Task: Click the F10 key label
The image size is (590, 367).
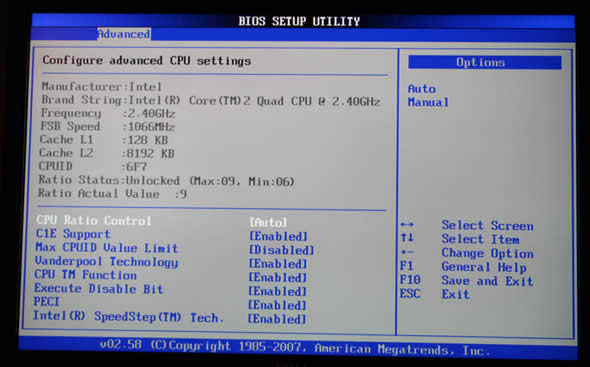Action: [410, 280]
